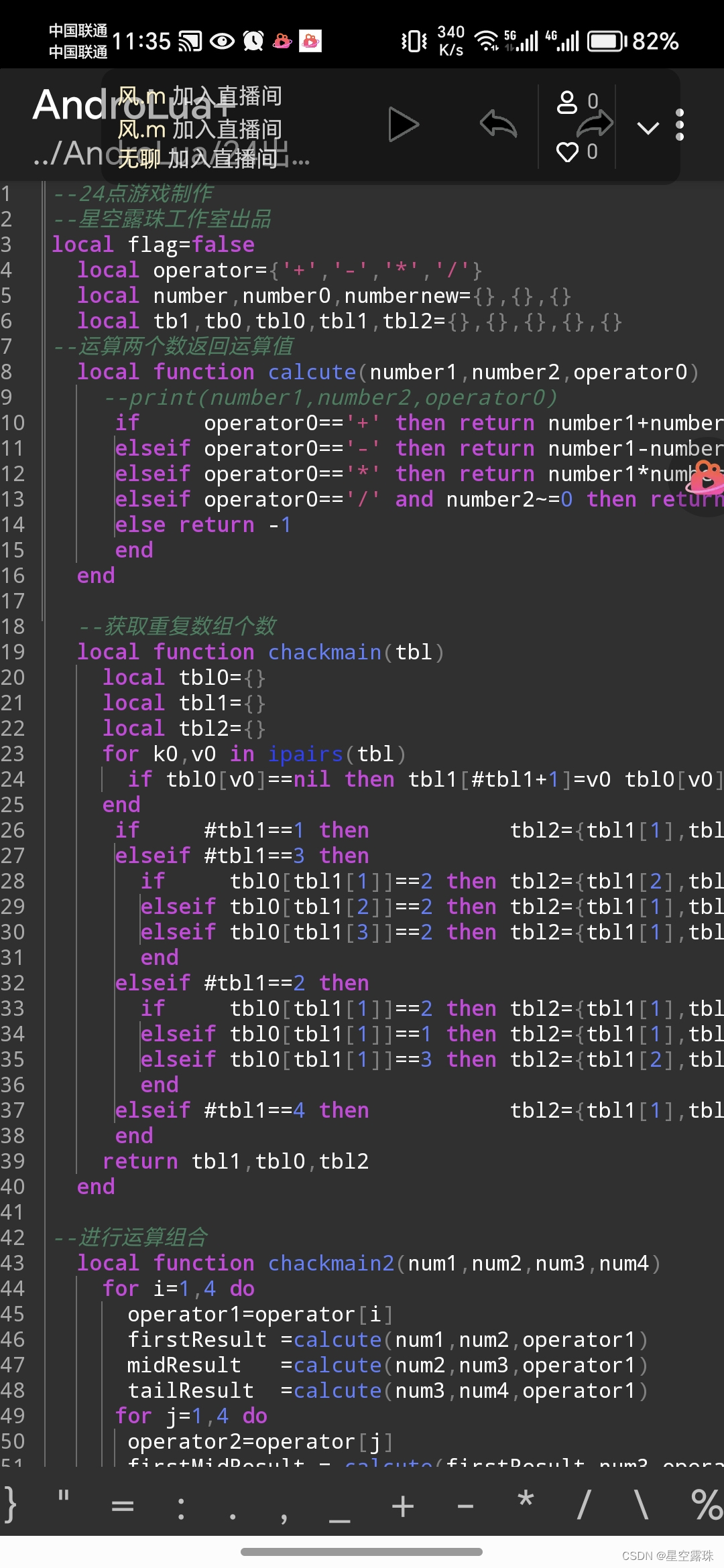This screenshot has height=1568, width=724.
Task: Click 'return tbl1,tbl0,tbl2' statement
Action: tap(236, 1161)
